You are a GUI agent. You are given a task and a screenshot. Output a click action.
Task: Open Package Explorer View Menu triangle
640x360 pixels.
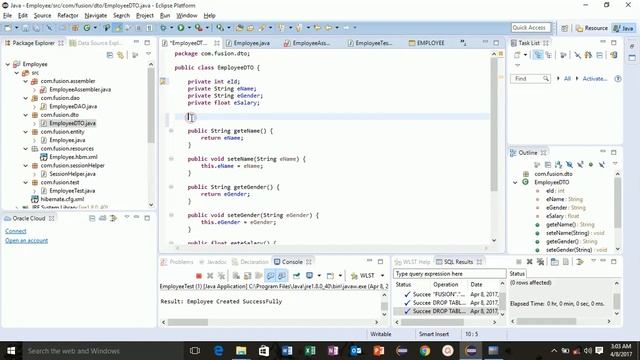click(x=148, y=54)
